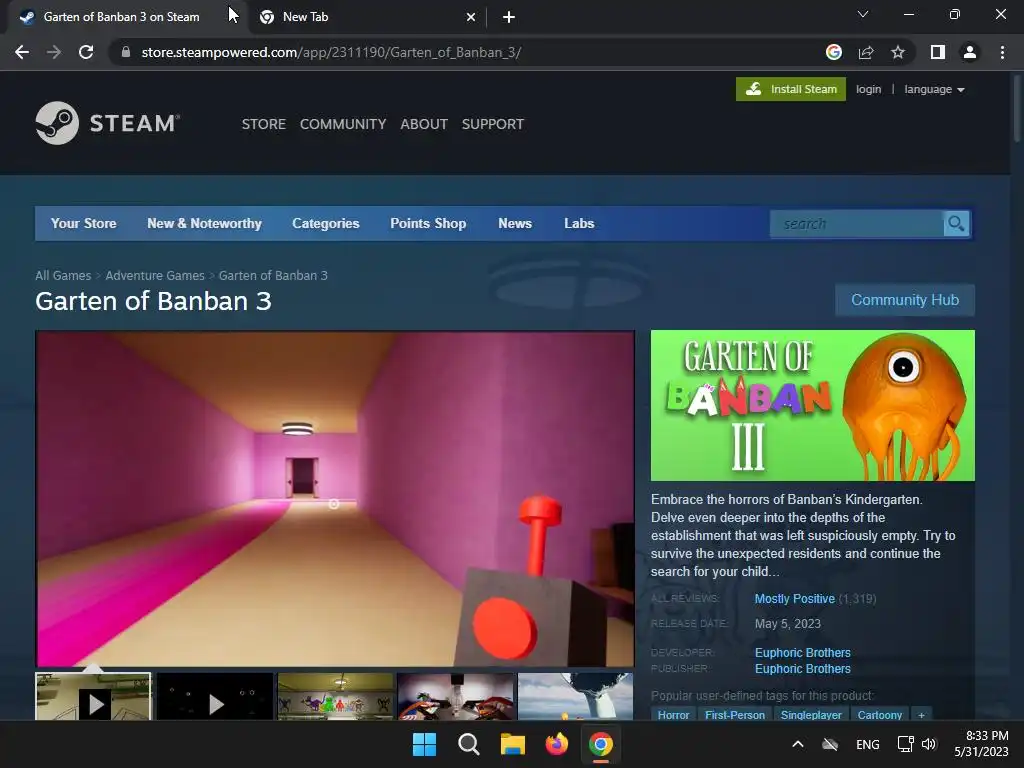Open Euphoric Brothers publisher link
The width and height of the screenshot is (1024, 768).
[803, 669]
